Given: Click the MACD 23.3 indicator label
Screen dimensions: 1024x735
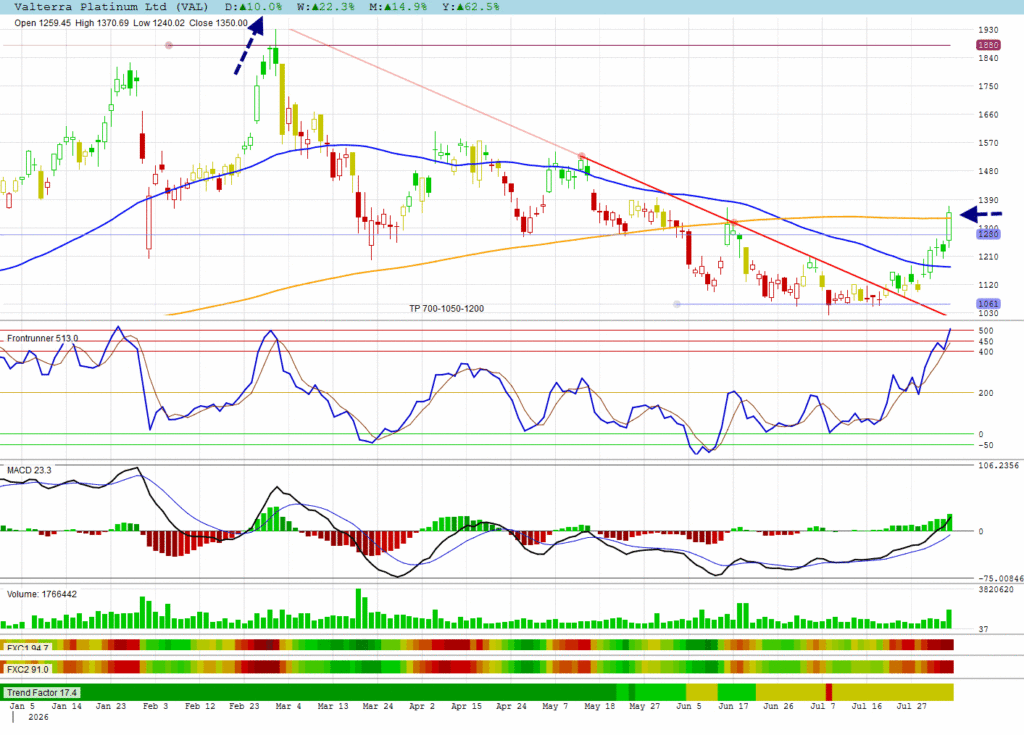Looking at the screenshot, I should [x=29, y=470].
